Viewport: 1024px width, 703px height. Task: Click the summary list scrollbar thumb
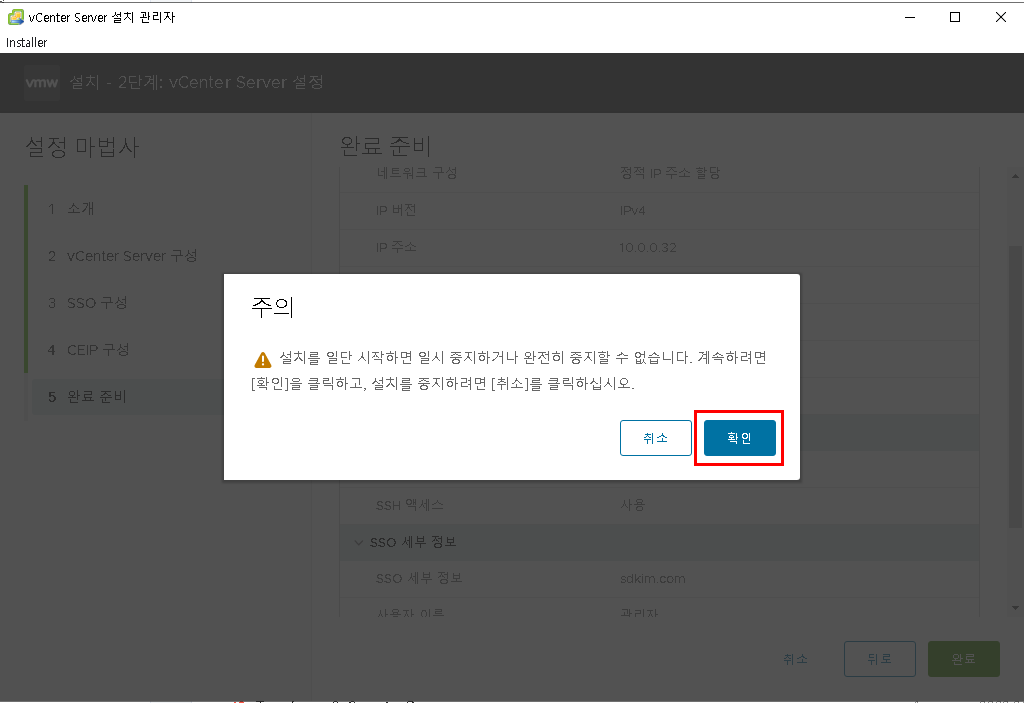1015,385
